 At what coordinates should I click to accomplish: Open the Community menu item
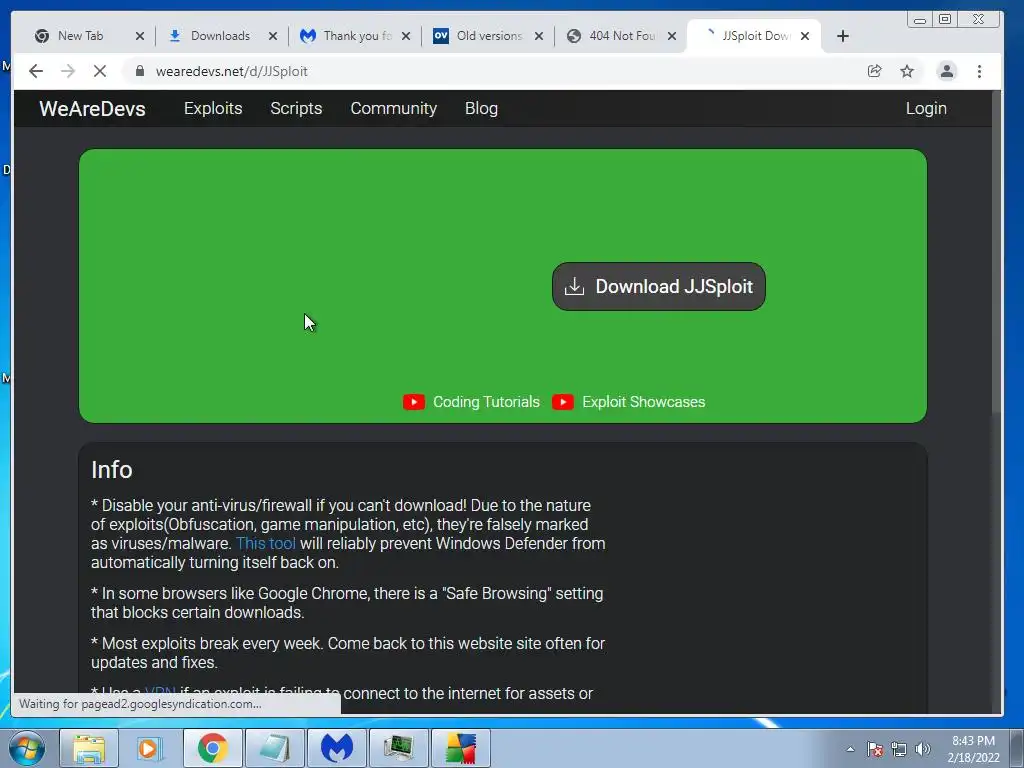tap(394, 108)
